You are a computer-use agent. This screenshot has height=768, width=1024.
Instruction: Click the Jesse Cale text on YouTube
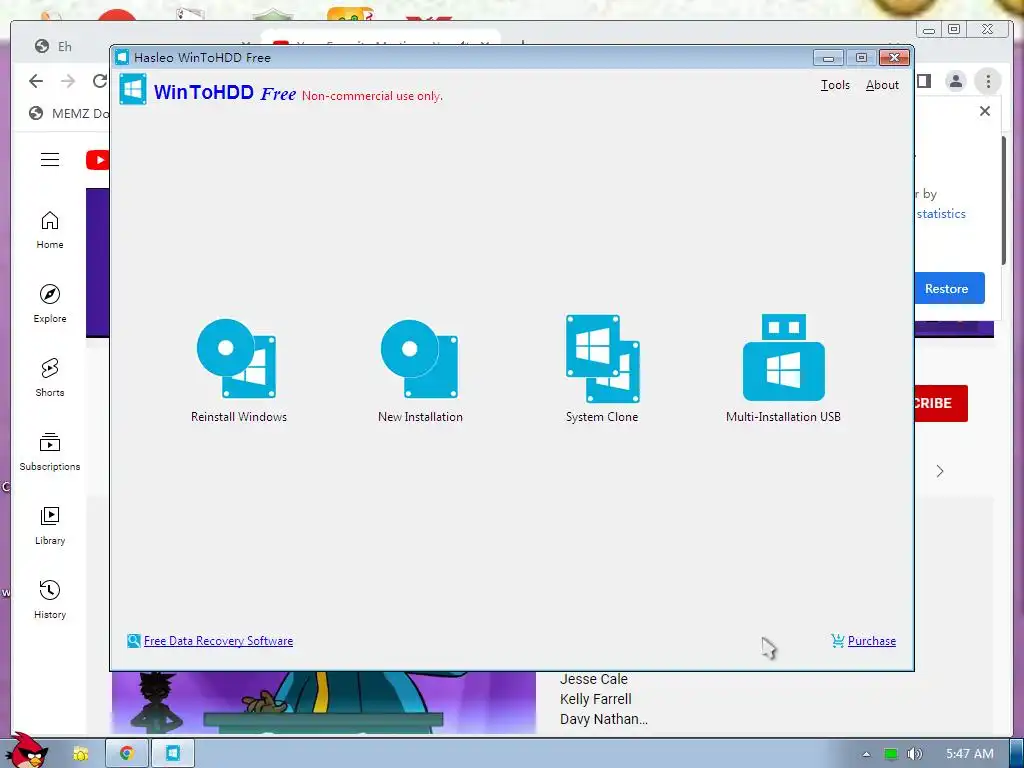(594, 679)
